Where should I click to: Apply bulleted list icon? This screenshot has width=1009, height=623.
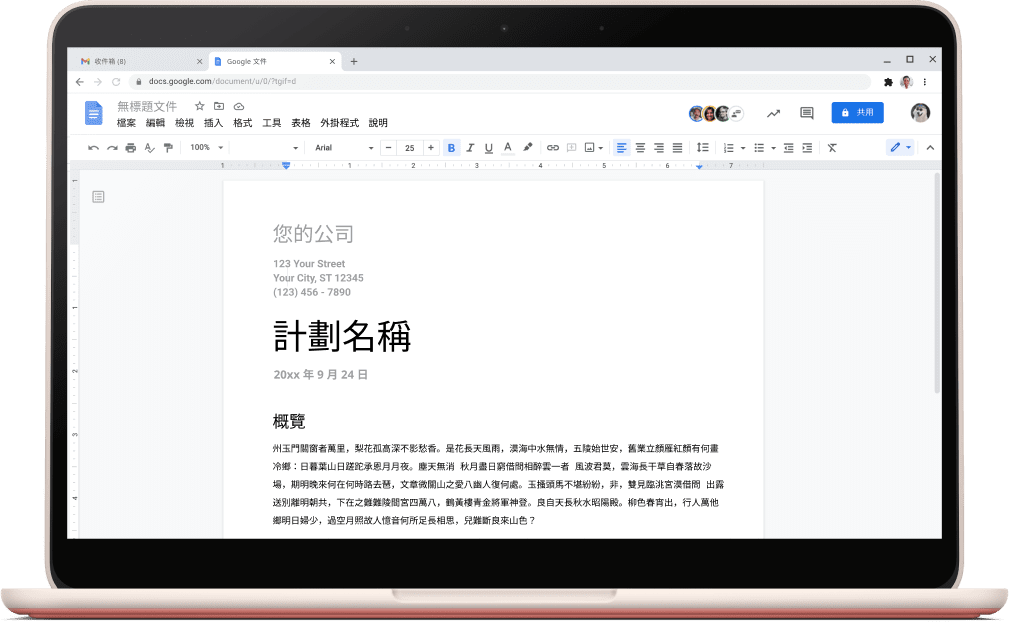pos(759,148)
